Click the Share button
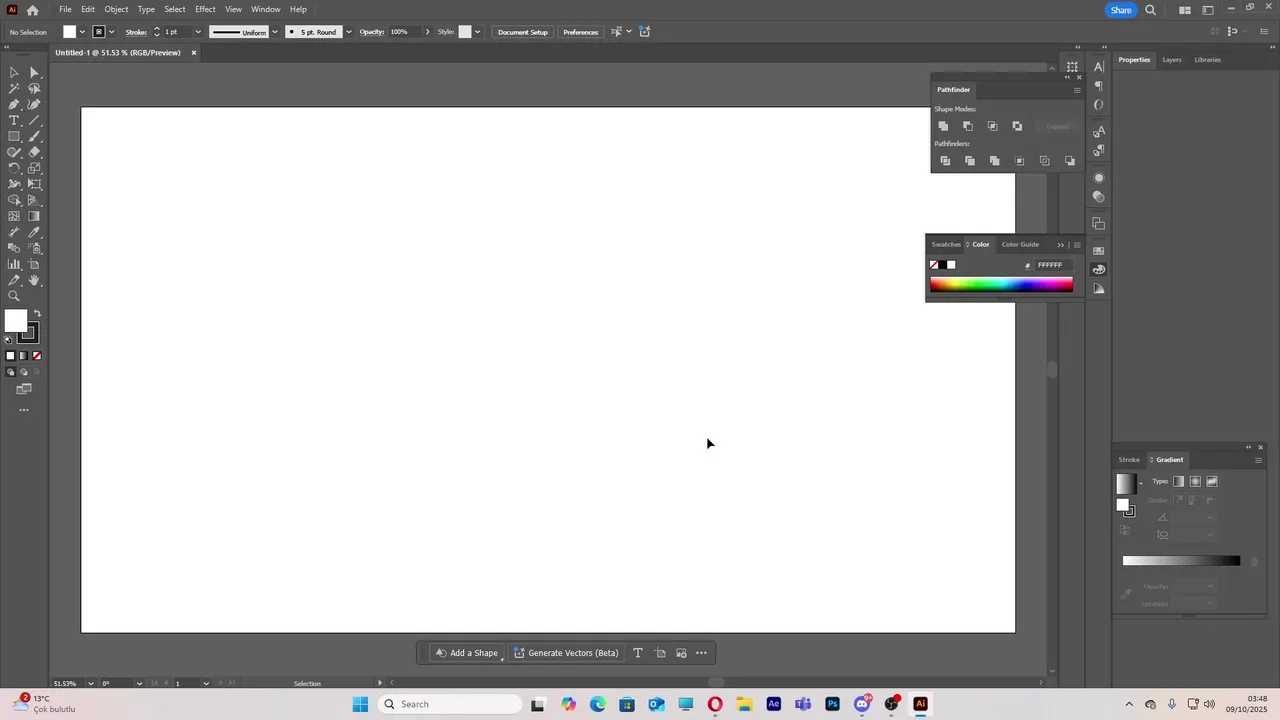This screenshot has width=1280, height=720. click(1121, 10)
